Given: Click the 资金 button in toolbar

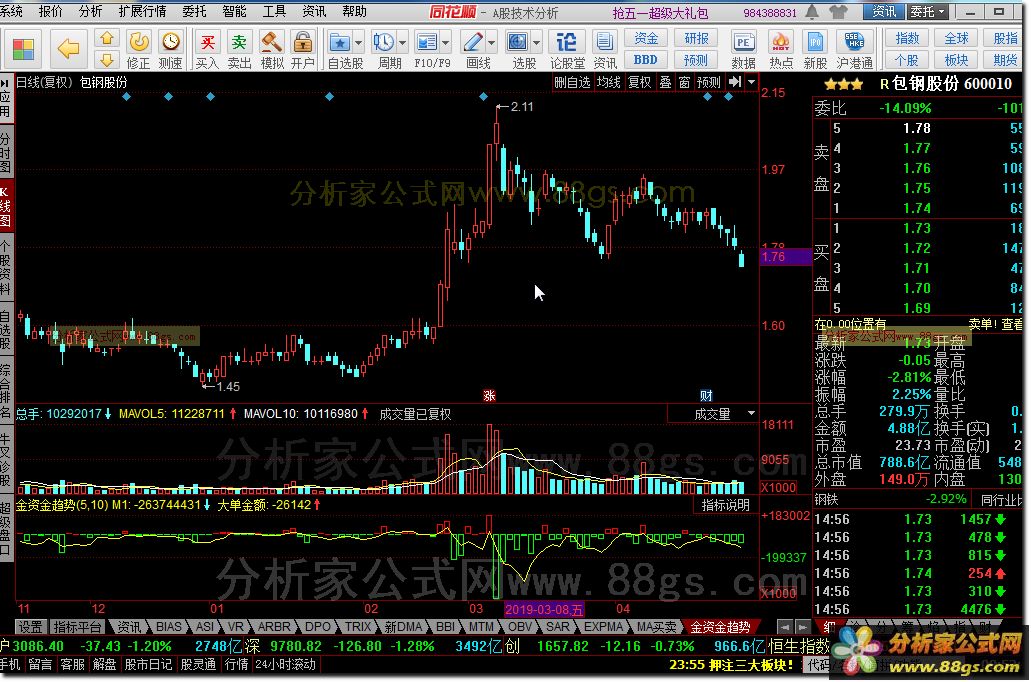Looking at the screenshot, I should tap(646, 39).
